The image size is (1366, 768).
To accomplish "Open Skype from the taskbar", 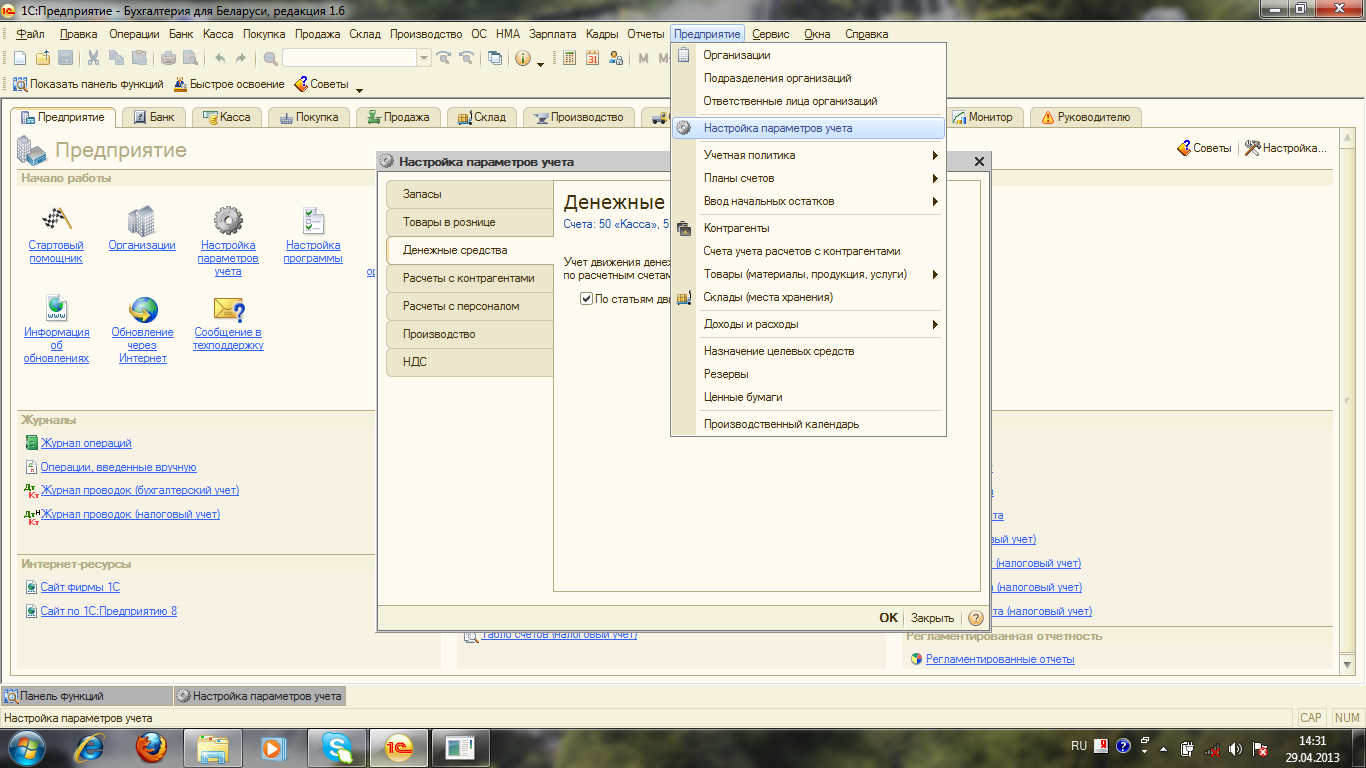I will click(x=338, y=747).
